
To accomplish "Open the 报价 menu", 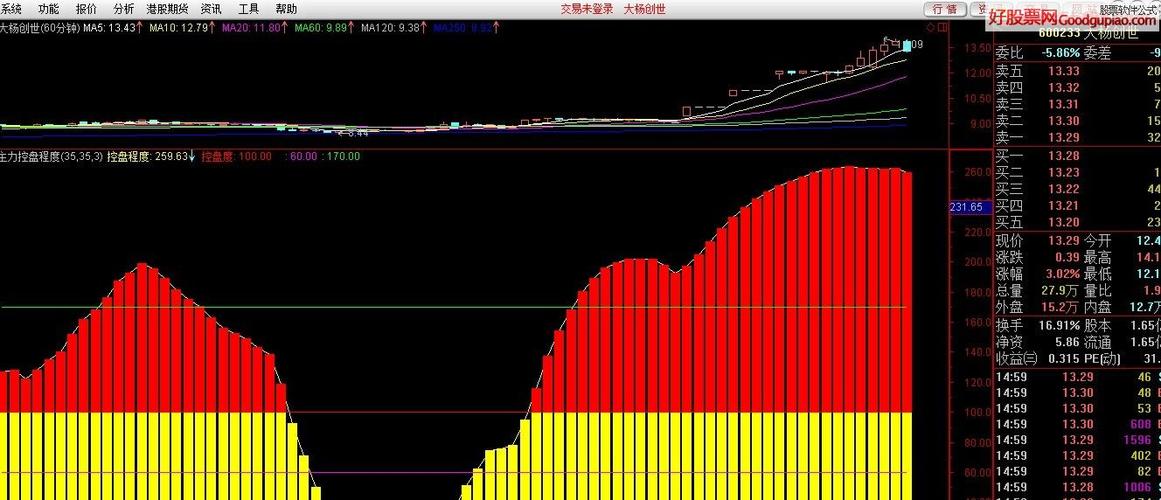I will [x=86, y=9].
